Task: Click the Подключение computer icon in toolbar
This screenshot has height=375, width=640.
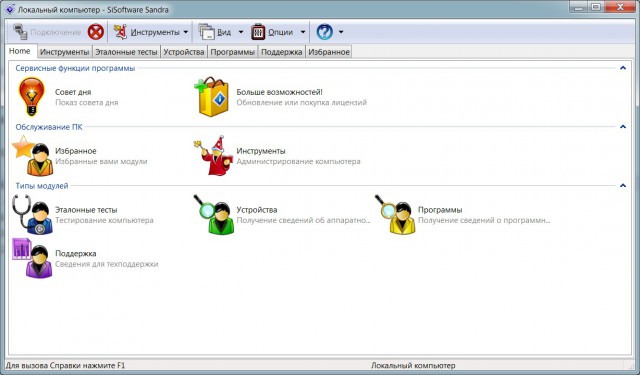Action: coord(20,31)
